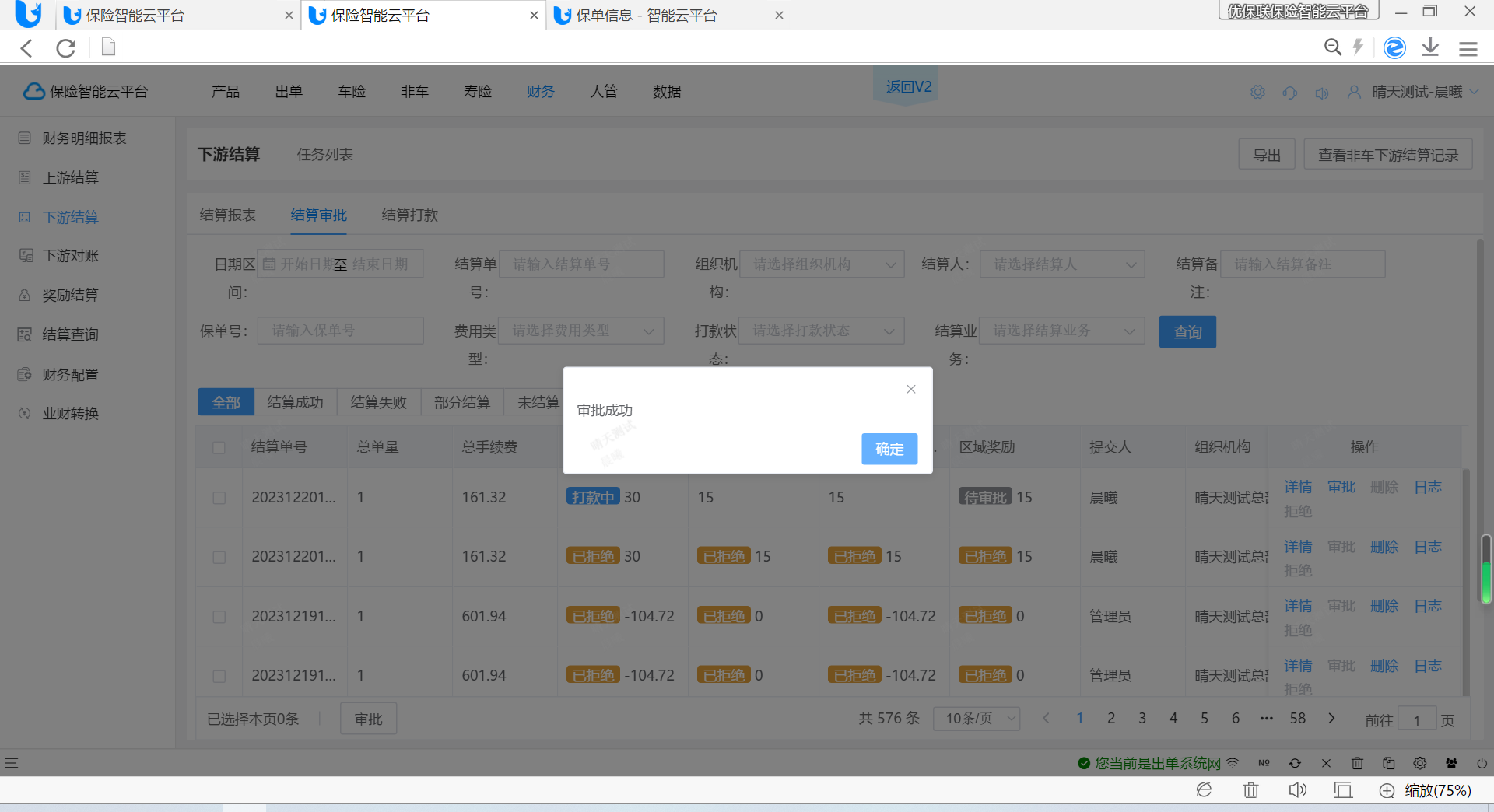Click the 结算单号 input field
This screenshot has width=1494, height=812.
click(x=581, y=264)
